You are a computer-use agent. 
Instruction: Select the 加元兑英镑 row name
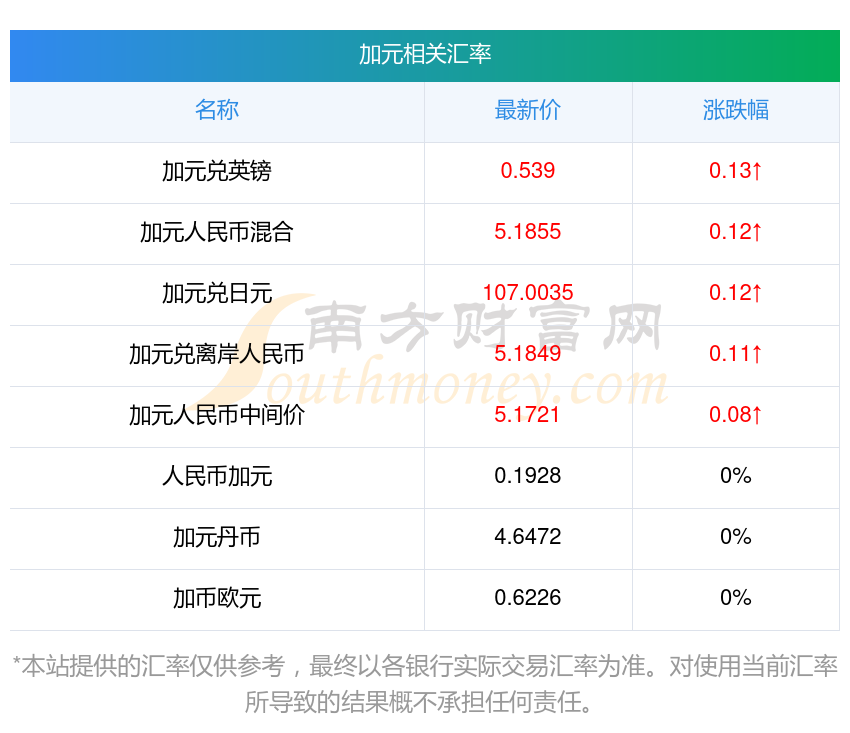pyautogui.click(x=217, y=171)
